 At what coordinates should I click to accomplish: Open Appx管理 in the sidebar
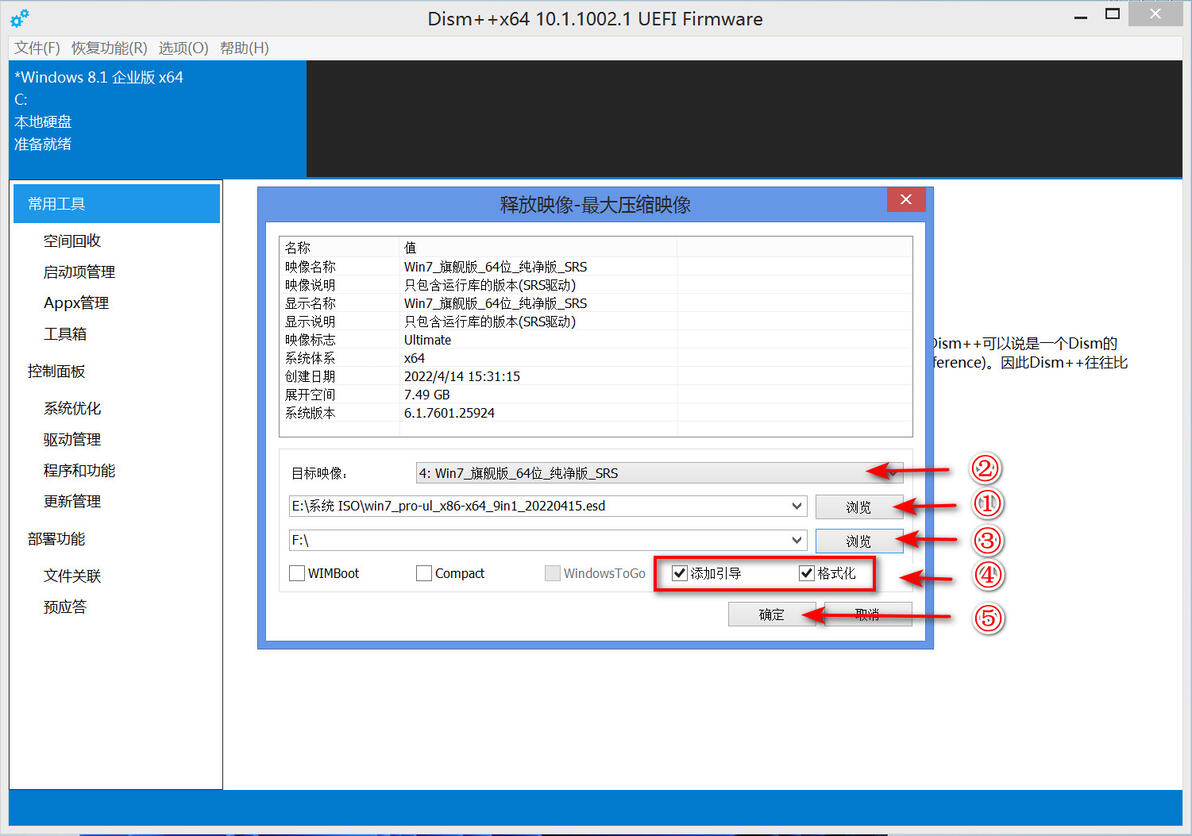pyautogui.click(x=76, y=302)
